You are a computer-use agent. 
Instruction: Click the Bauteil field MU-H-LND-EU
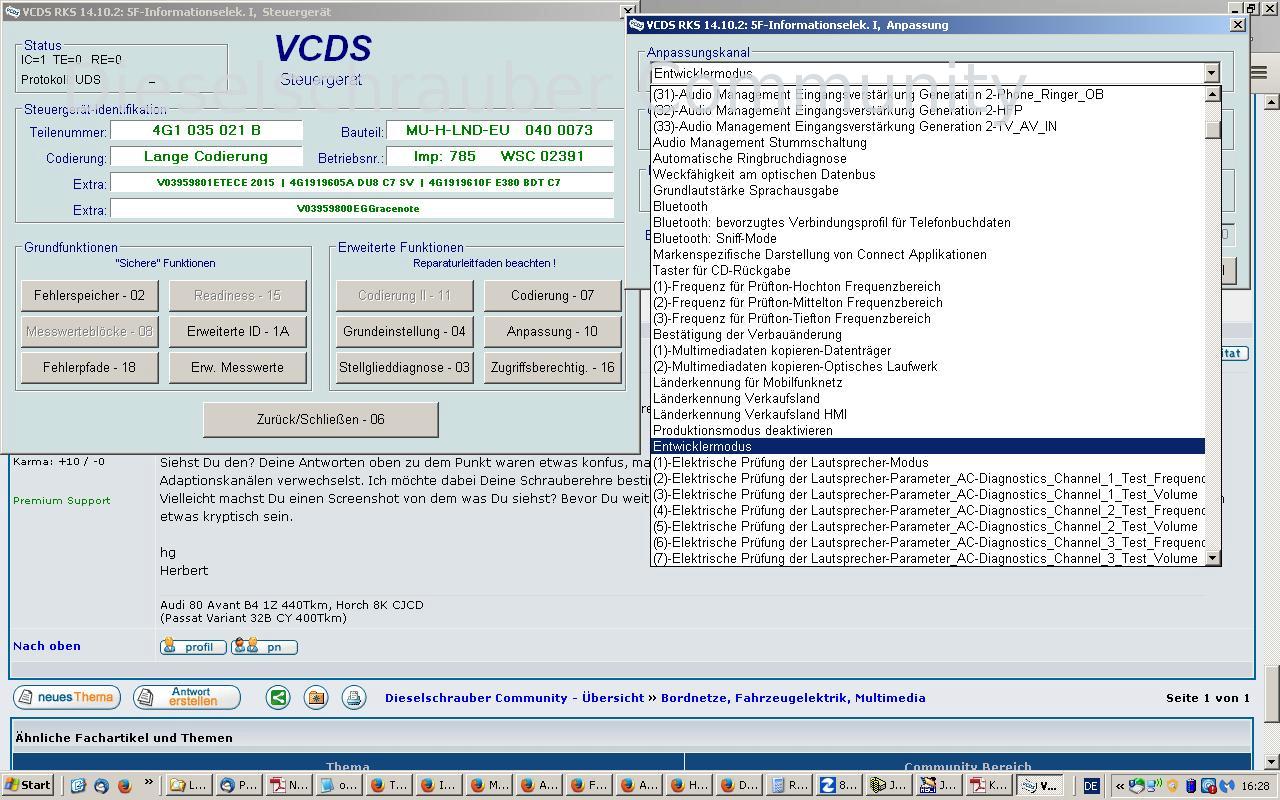(499, 130)
